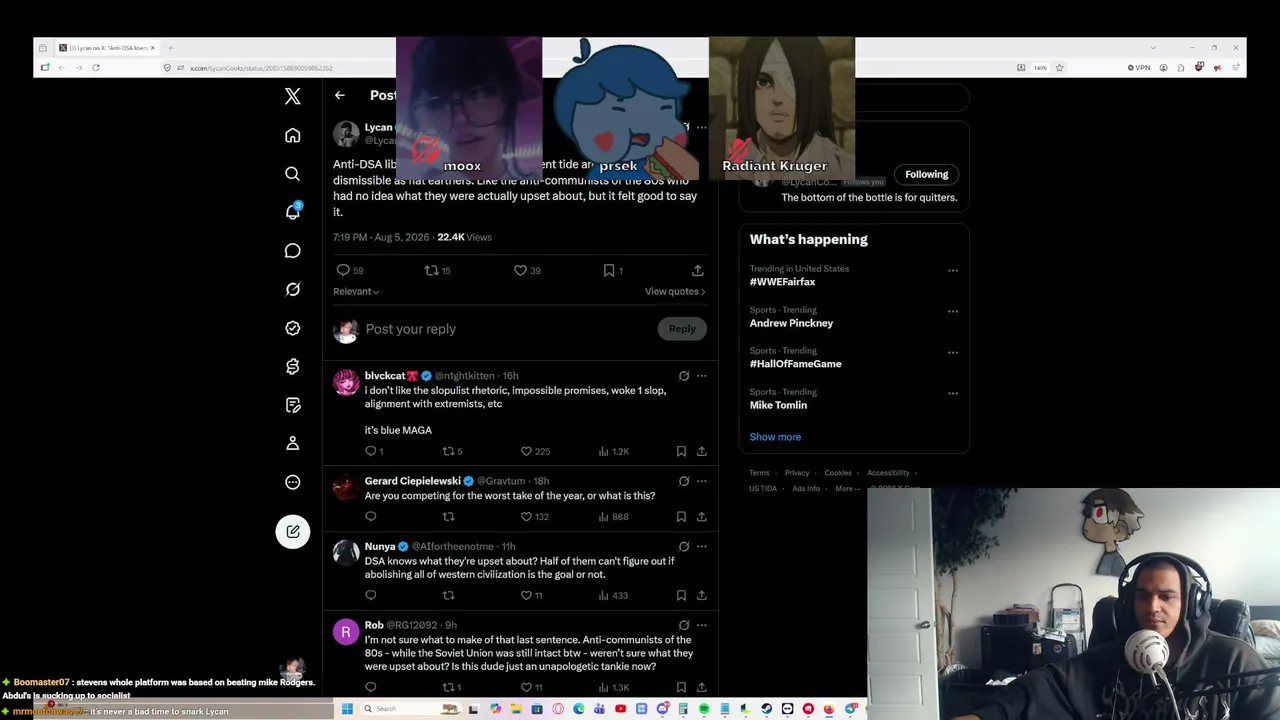Viewport: 1280px width, 720px height.
Task: Share Lycan's main post
Action: (698, 270)
